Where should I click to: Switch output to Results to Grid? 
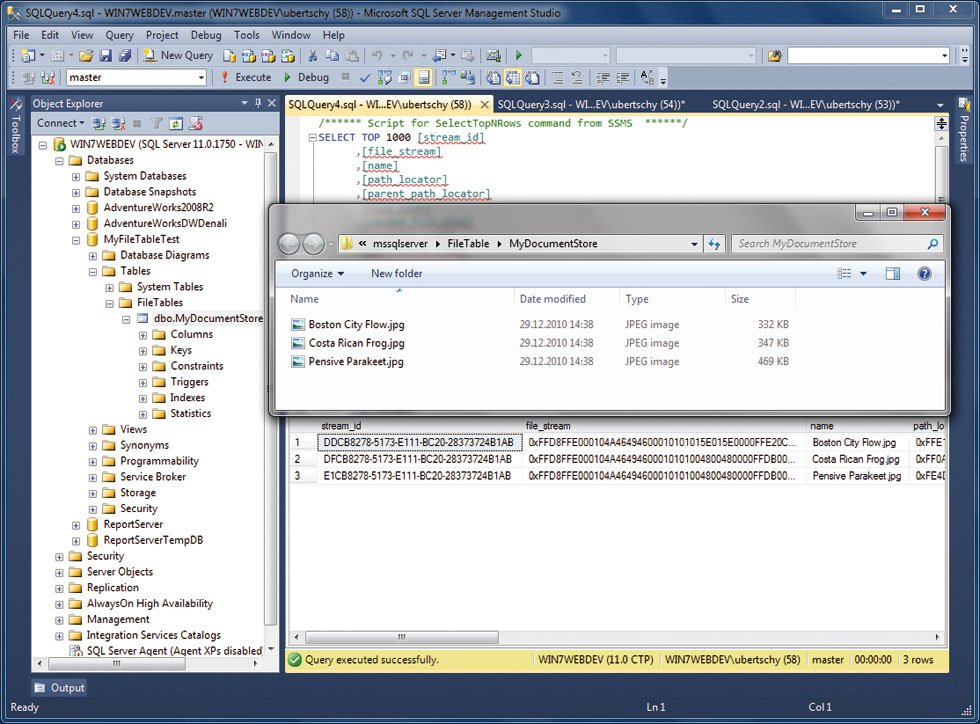pyautogui.click(x=512, y=78)
